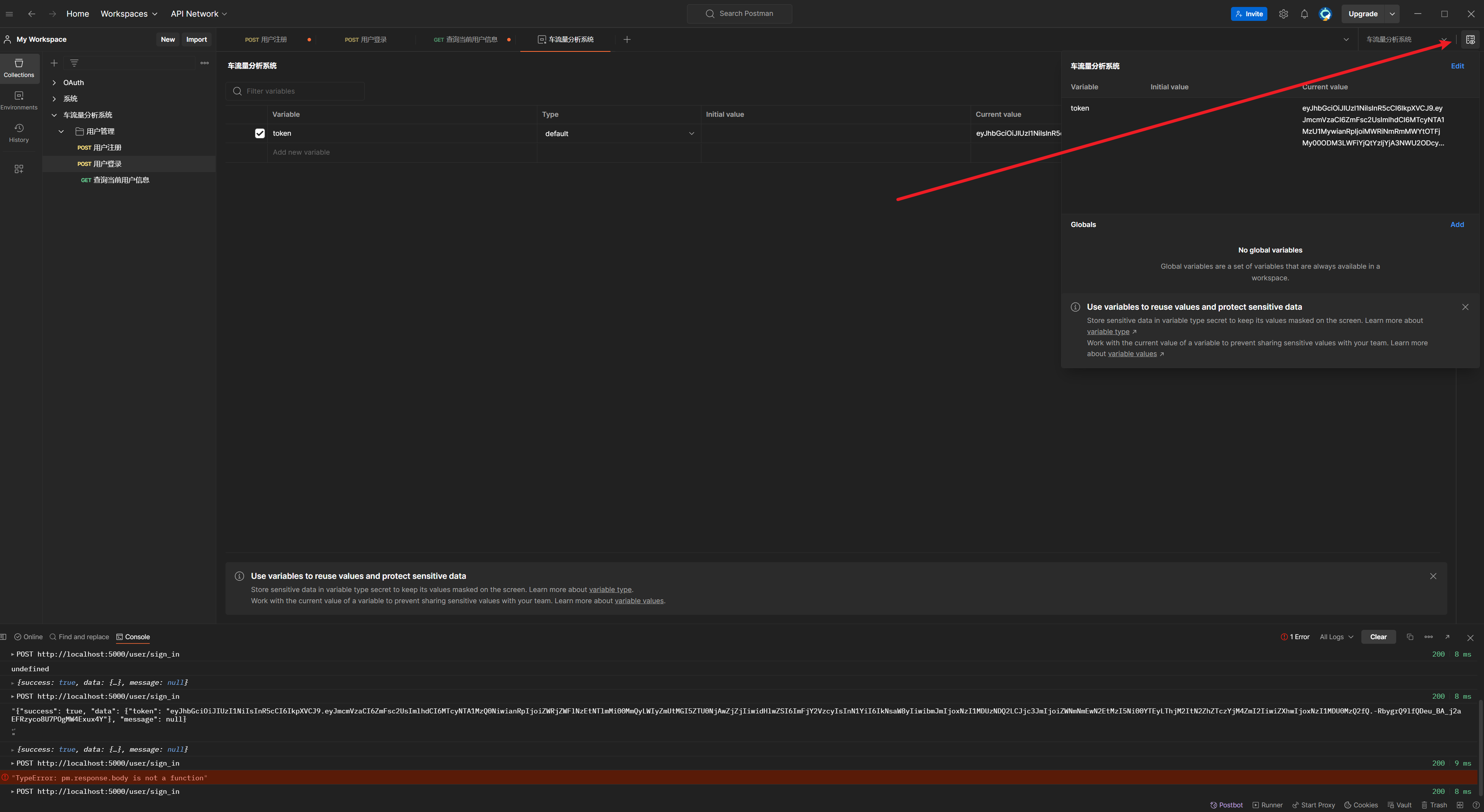Screen dimensions: 1484x812
Task: Open console more options ellipsis
Action: [x=1429, y=636]
